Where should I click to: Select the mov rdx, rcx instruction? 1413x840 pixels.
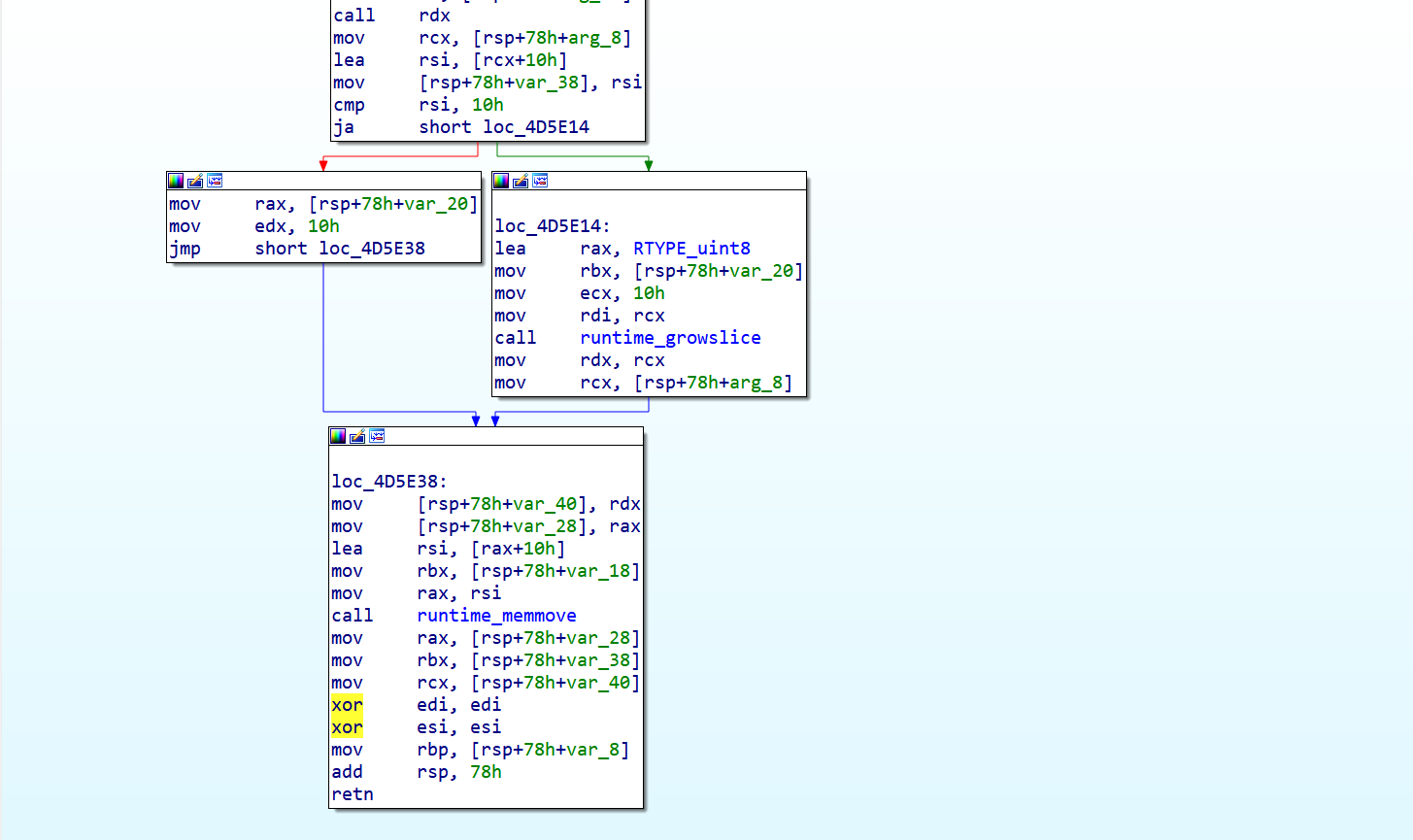580,360
